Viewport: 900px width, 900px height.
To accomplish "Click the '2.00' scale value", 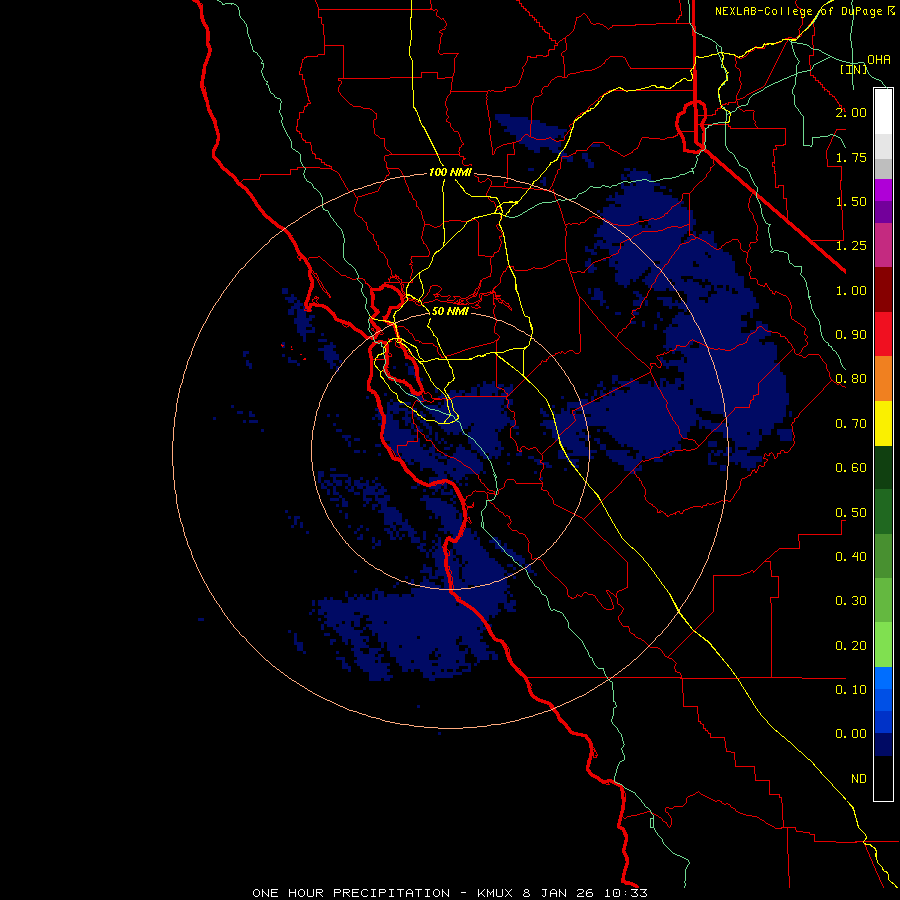I will click(x=851, y=112).
